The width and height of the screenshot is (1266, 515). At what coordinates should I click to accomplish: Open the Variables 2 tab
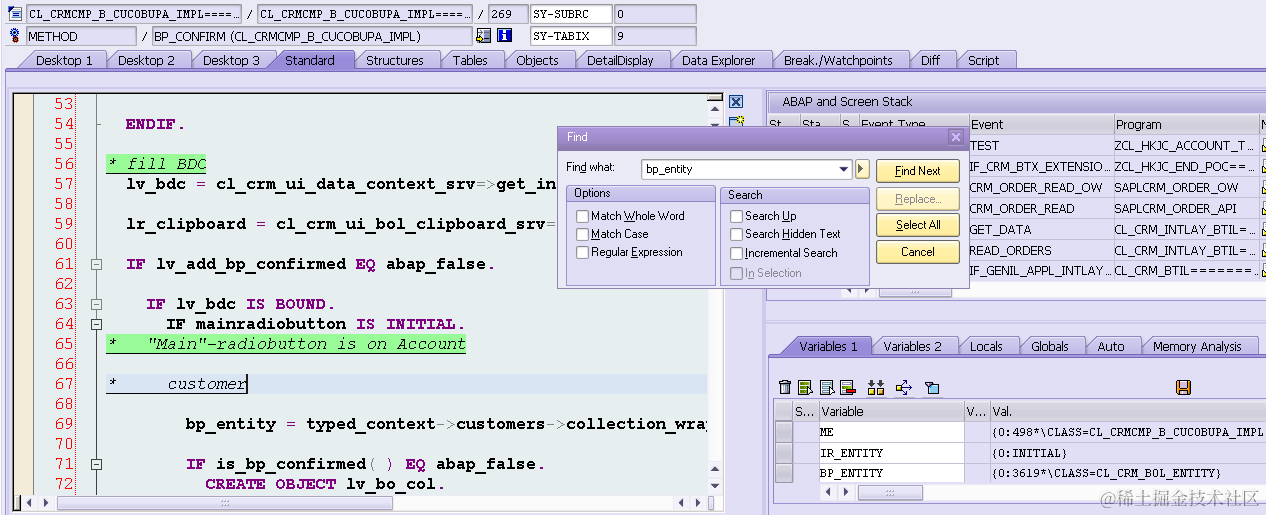(912, 346)
